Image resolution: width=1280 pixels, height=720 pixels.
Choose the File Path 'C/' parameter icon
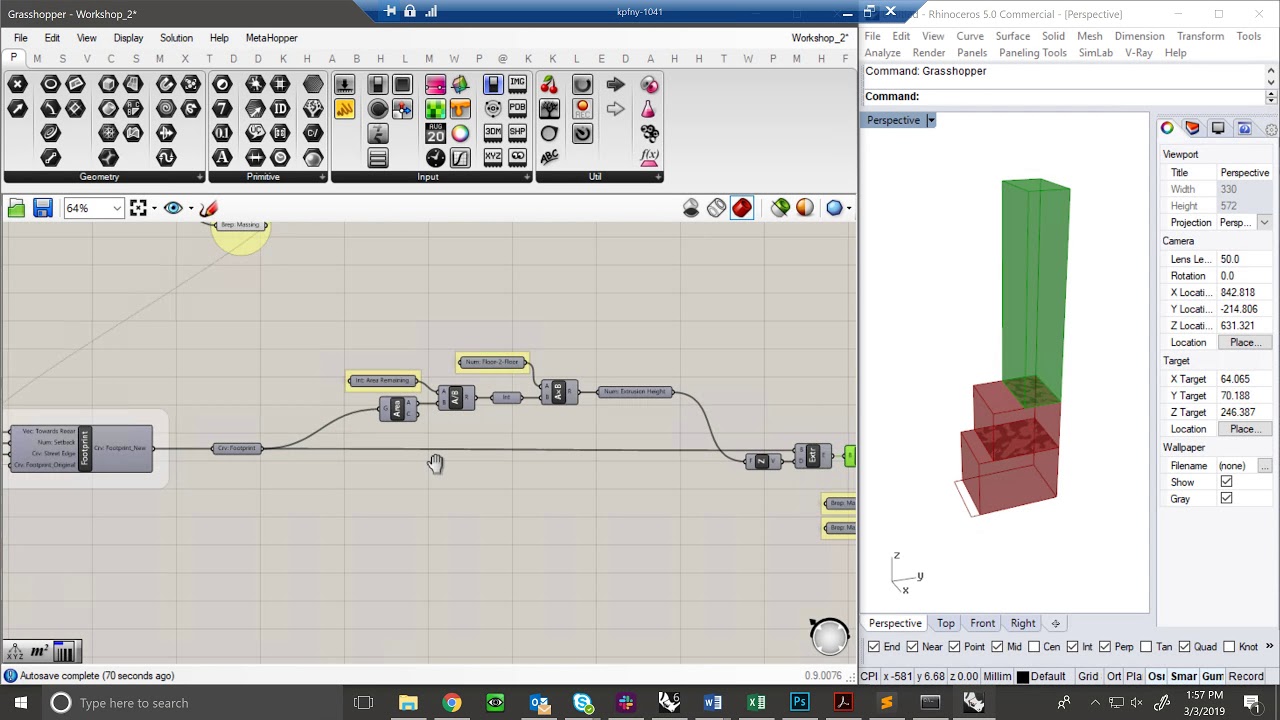(x=313, y=133)
